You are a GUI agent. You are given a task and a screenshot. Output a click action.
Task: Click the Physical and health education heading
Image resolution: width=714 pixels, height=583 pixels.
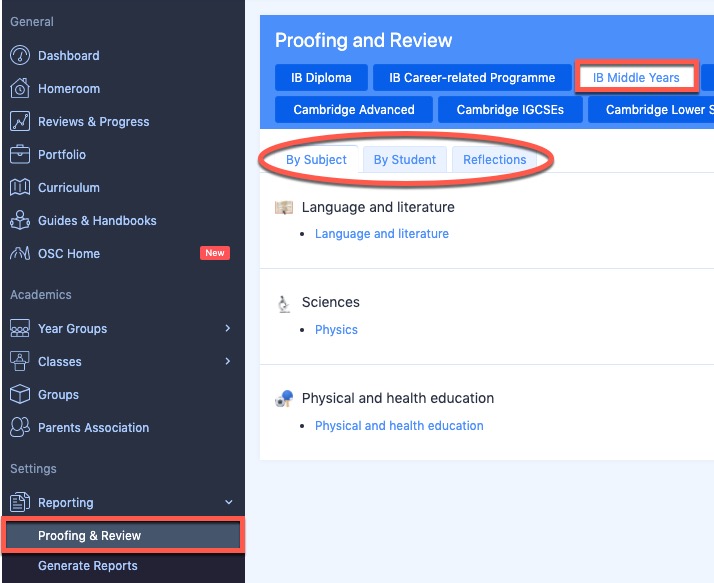(x=398, y=398)
